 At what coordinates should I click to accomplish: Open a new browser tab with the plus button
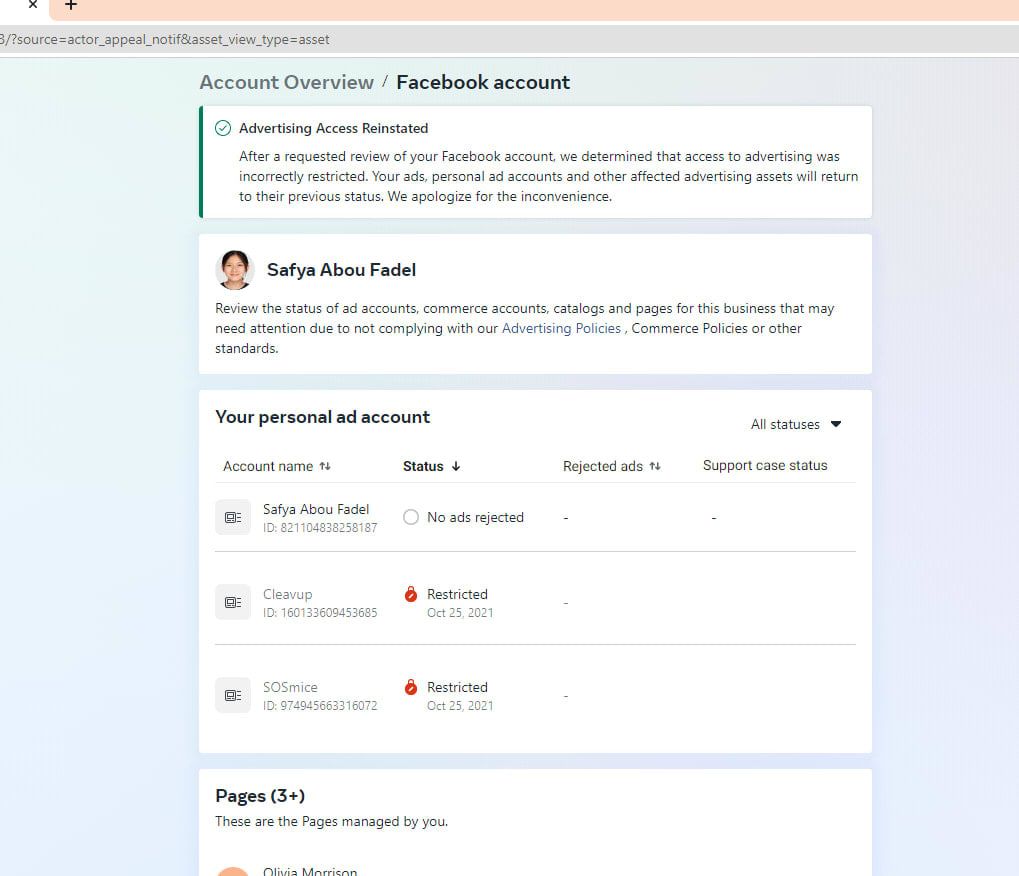pyautogui.click(x=70, y=7)
